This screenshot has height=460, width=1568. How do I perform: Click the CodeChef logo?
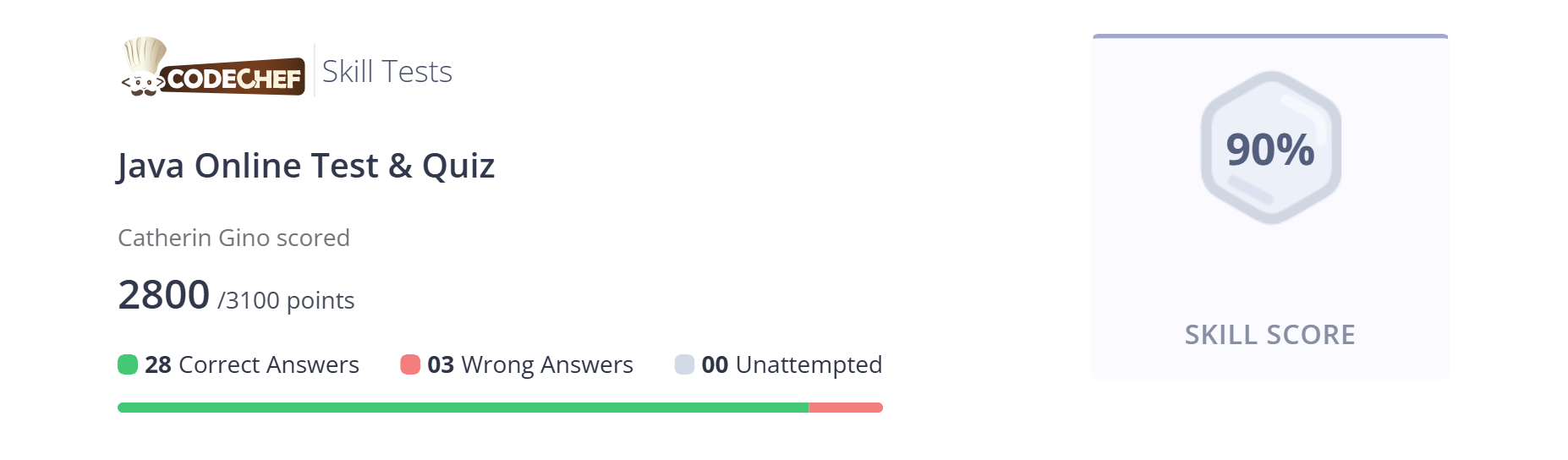[213, 67]
